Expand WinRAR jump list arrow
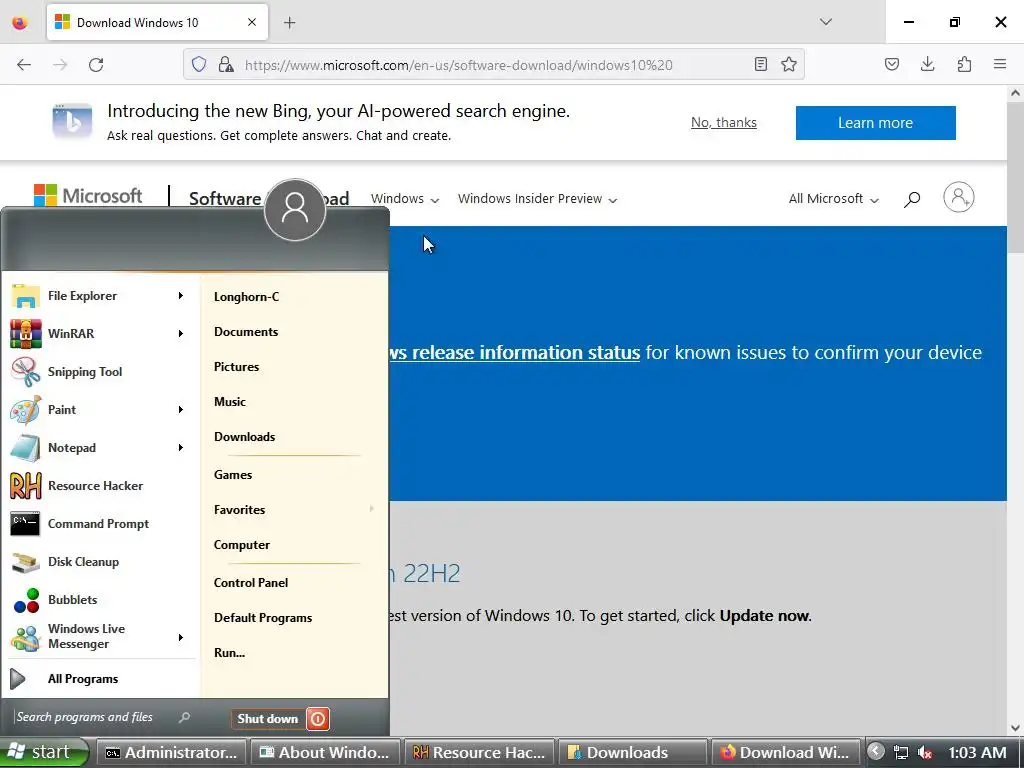This screenshot has width=1024, height=768. click(x=181, y=334)
